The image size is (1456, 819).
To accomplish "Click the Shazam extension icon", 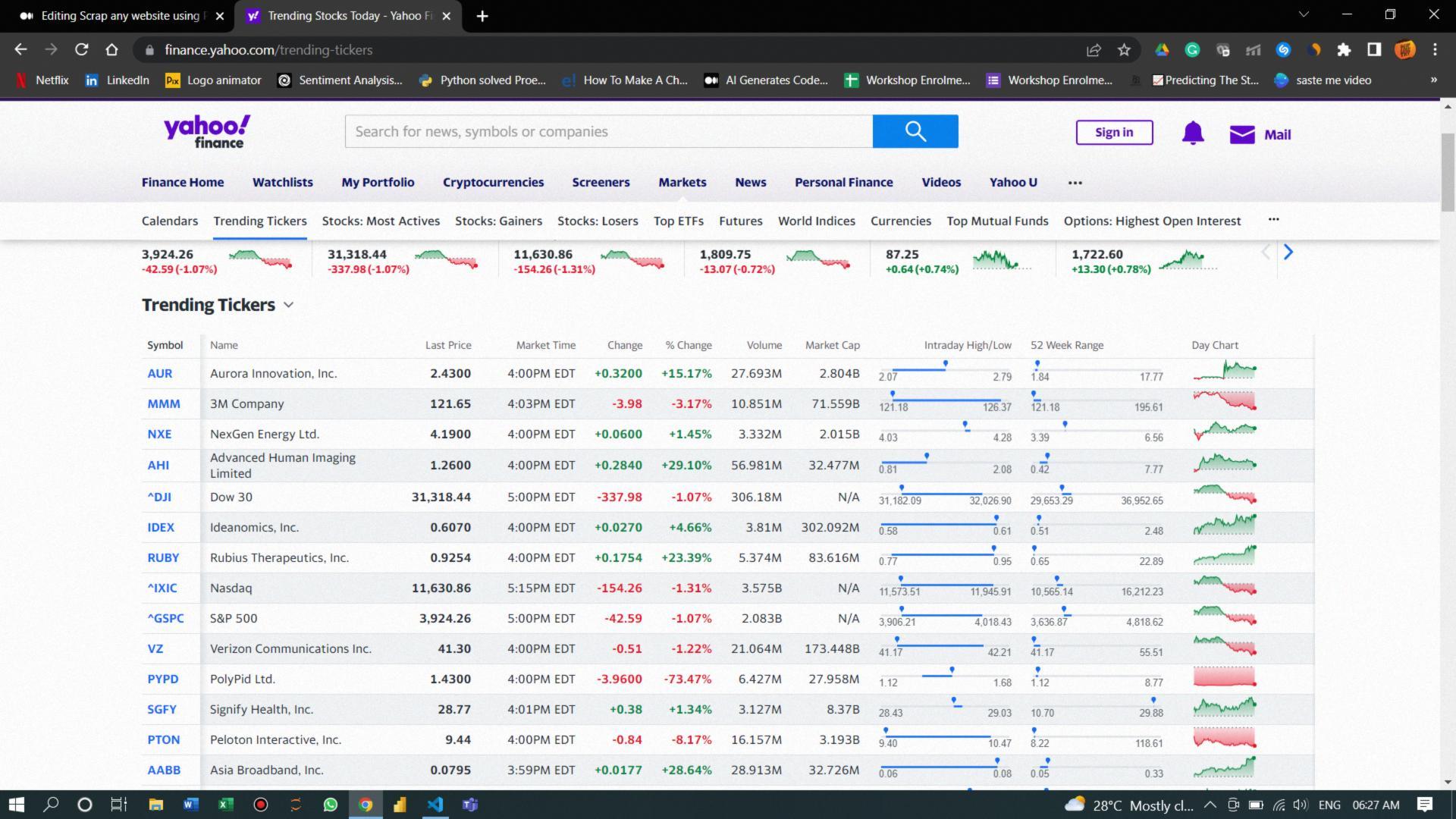I will tap(1283, 49).
